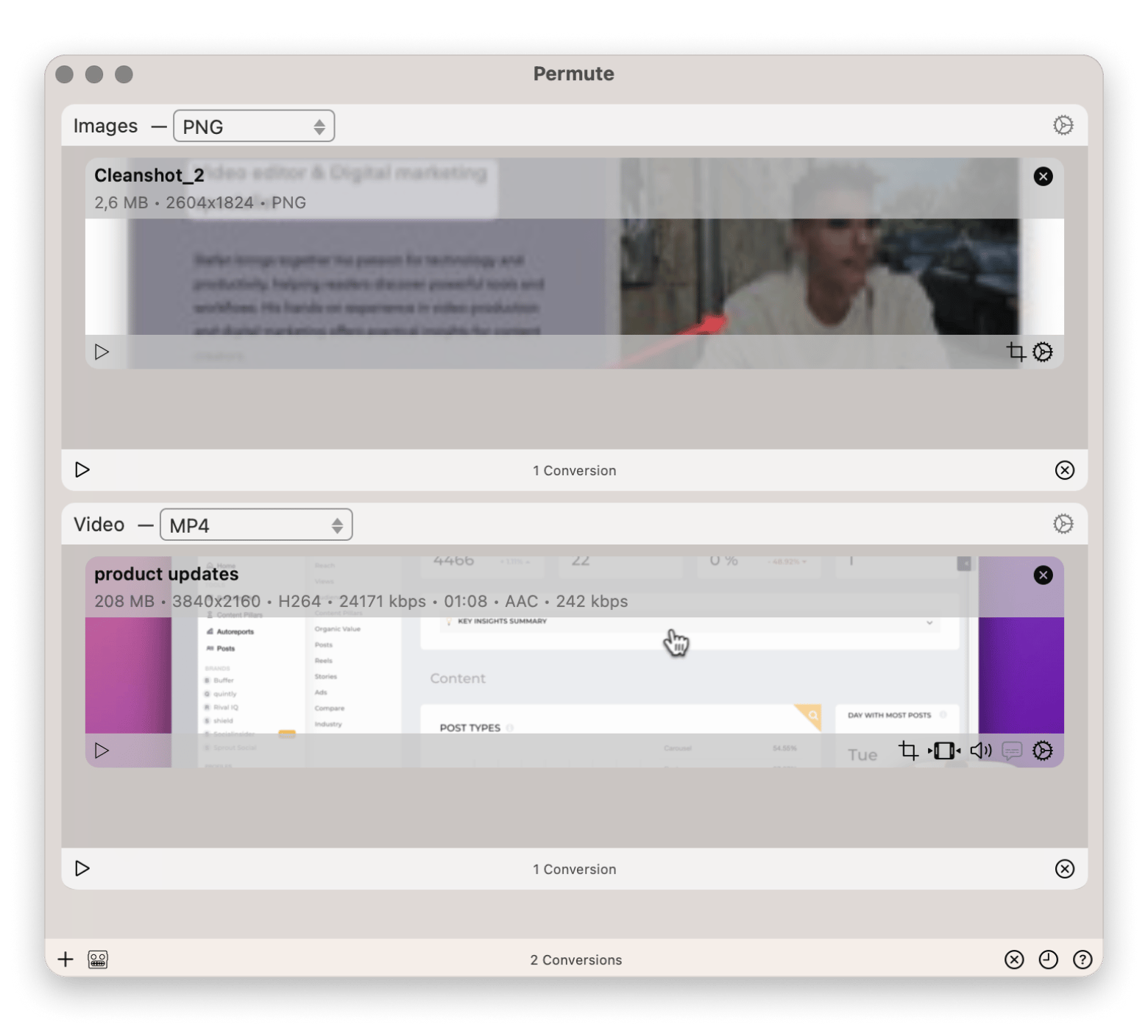Start converting the Cleanshot_2 image item
This screenshot has width=1148, height=1036.
click(102, 352)
